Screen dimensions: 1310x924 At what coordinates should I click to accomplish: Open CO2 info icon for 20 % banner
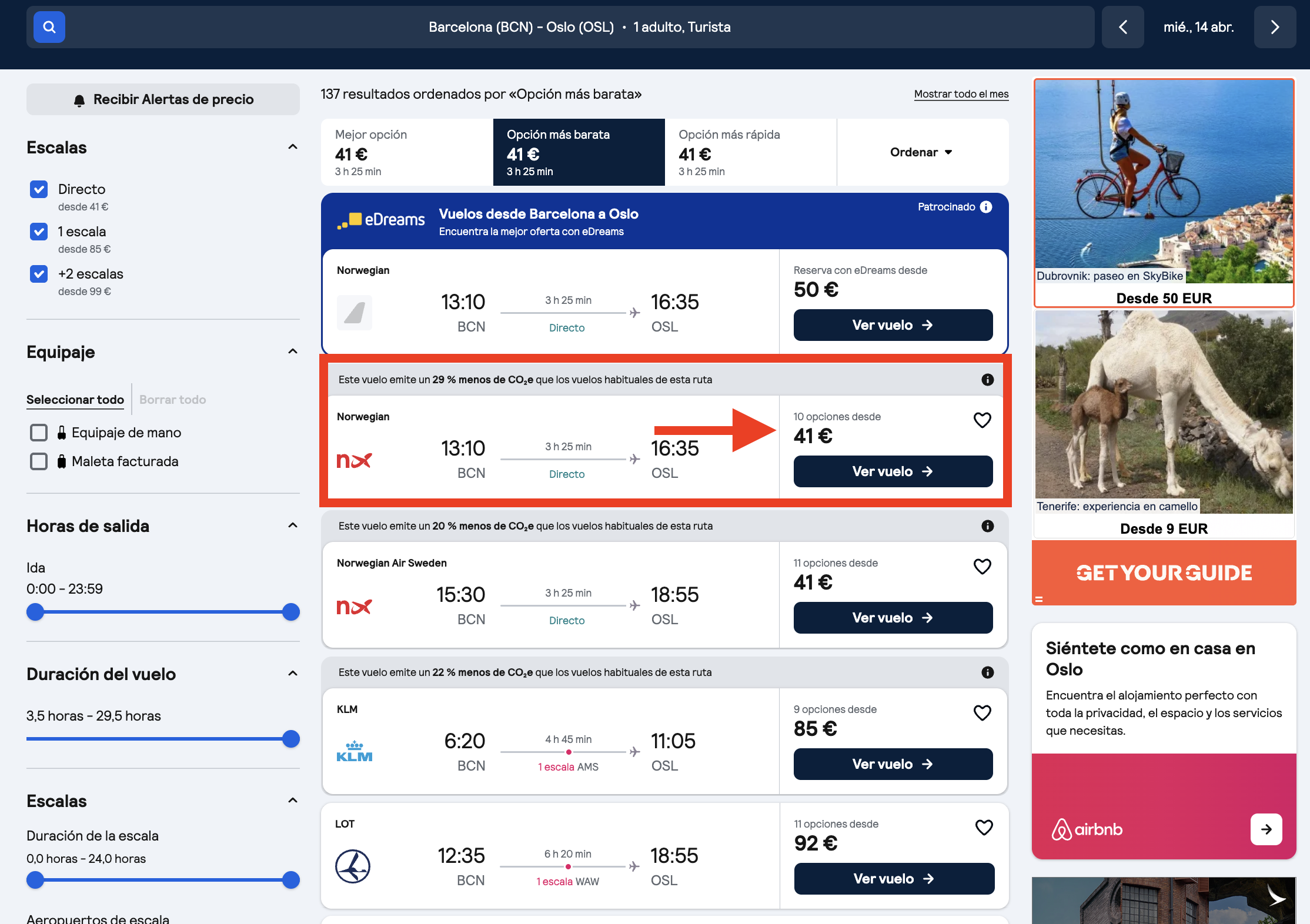(x=987, y=526)
